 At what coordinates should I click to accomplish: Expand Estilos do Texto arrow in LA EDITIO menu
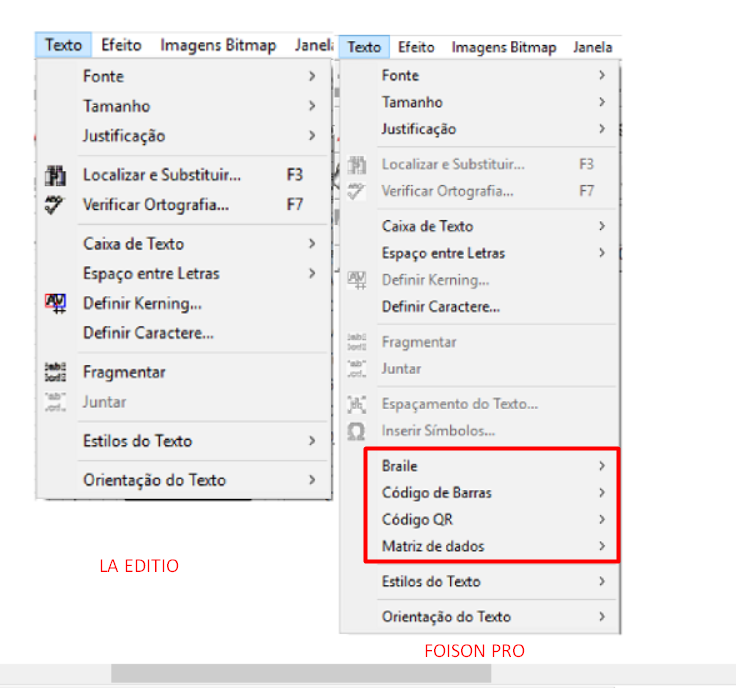coord(312,441)
